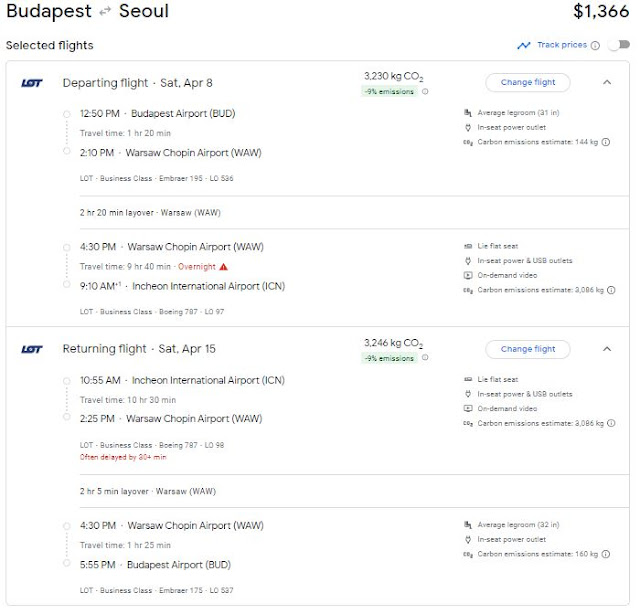The height and width of the screenshot is (614, 640).
Task: Click the Departing flight Sat, Apr 8 header
Action: click(138, 83)
